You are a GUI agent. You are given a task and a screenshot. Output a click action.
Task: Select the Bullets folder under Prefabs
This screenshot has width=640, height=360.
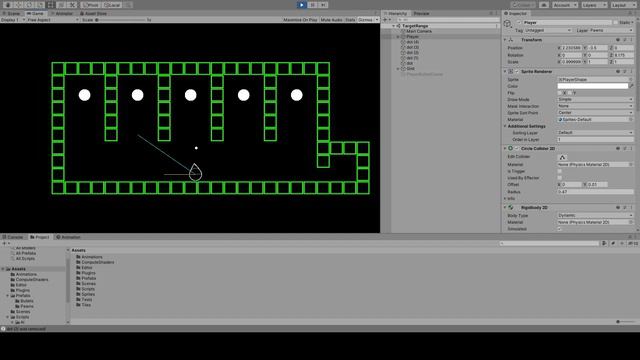click(x=24, y=301)
